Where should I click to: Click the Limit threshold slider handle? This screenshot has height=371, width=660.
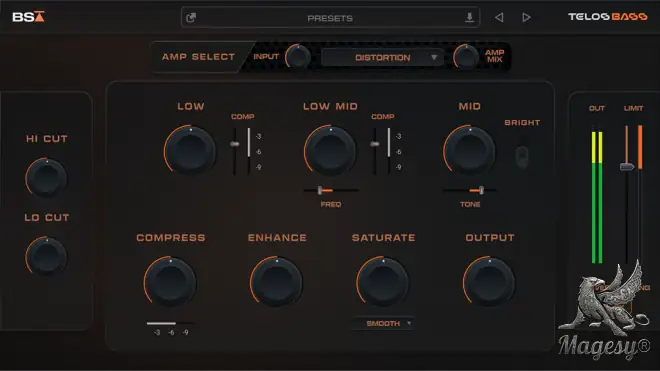click(627, 167)
